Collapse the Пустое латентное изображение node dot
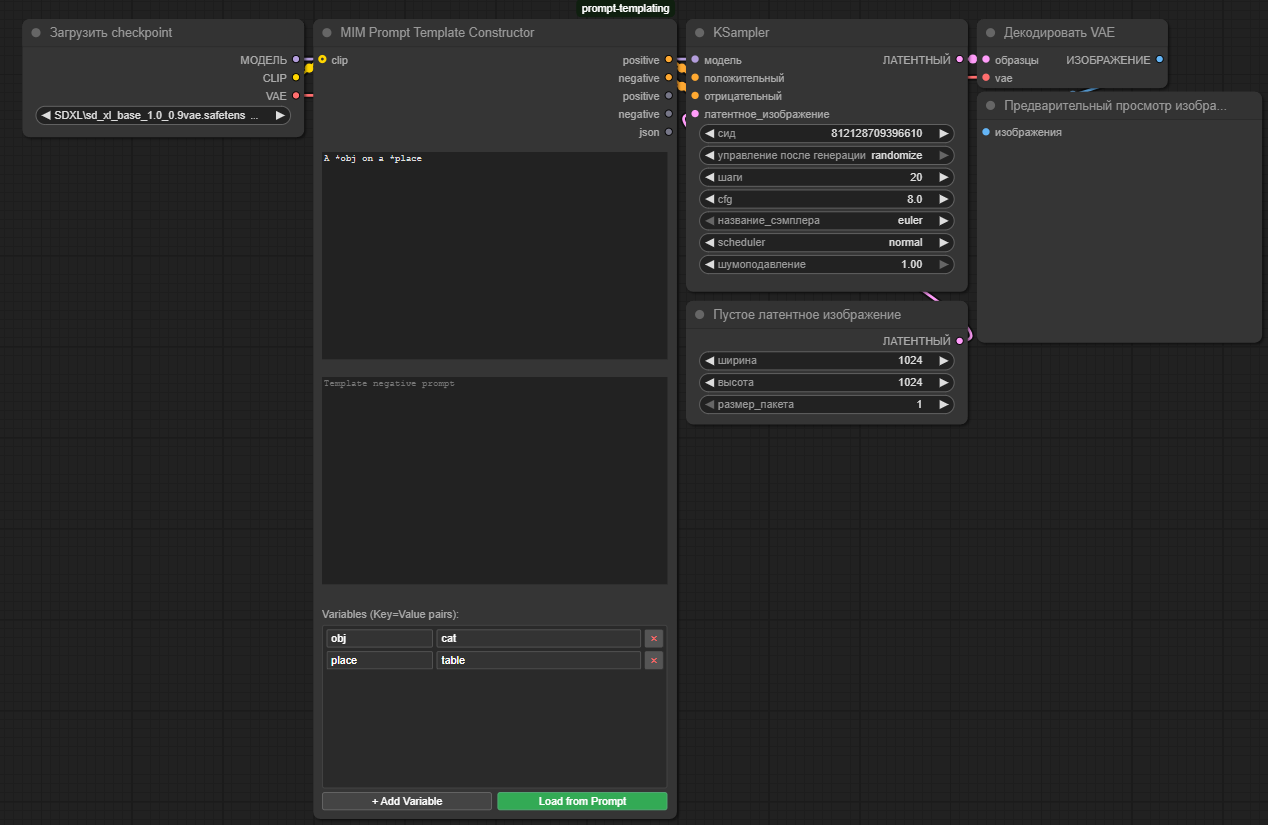Image resolution: width=1268 pixels, height=825 pixels. [700, 314]
